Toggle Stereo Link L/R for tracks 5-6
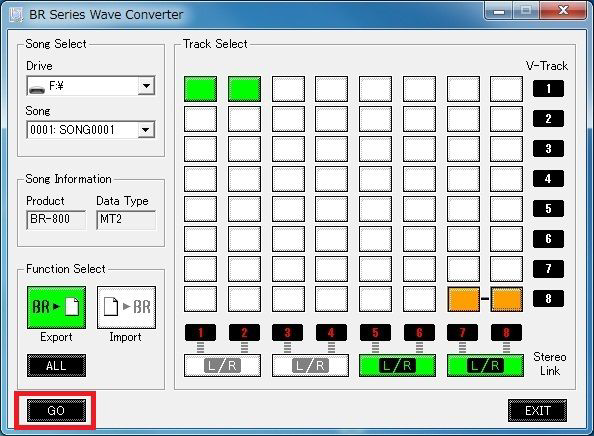 (397, 366)
